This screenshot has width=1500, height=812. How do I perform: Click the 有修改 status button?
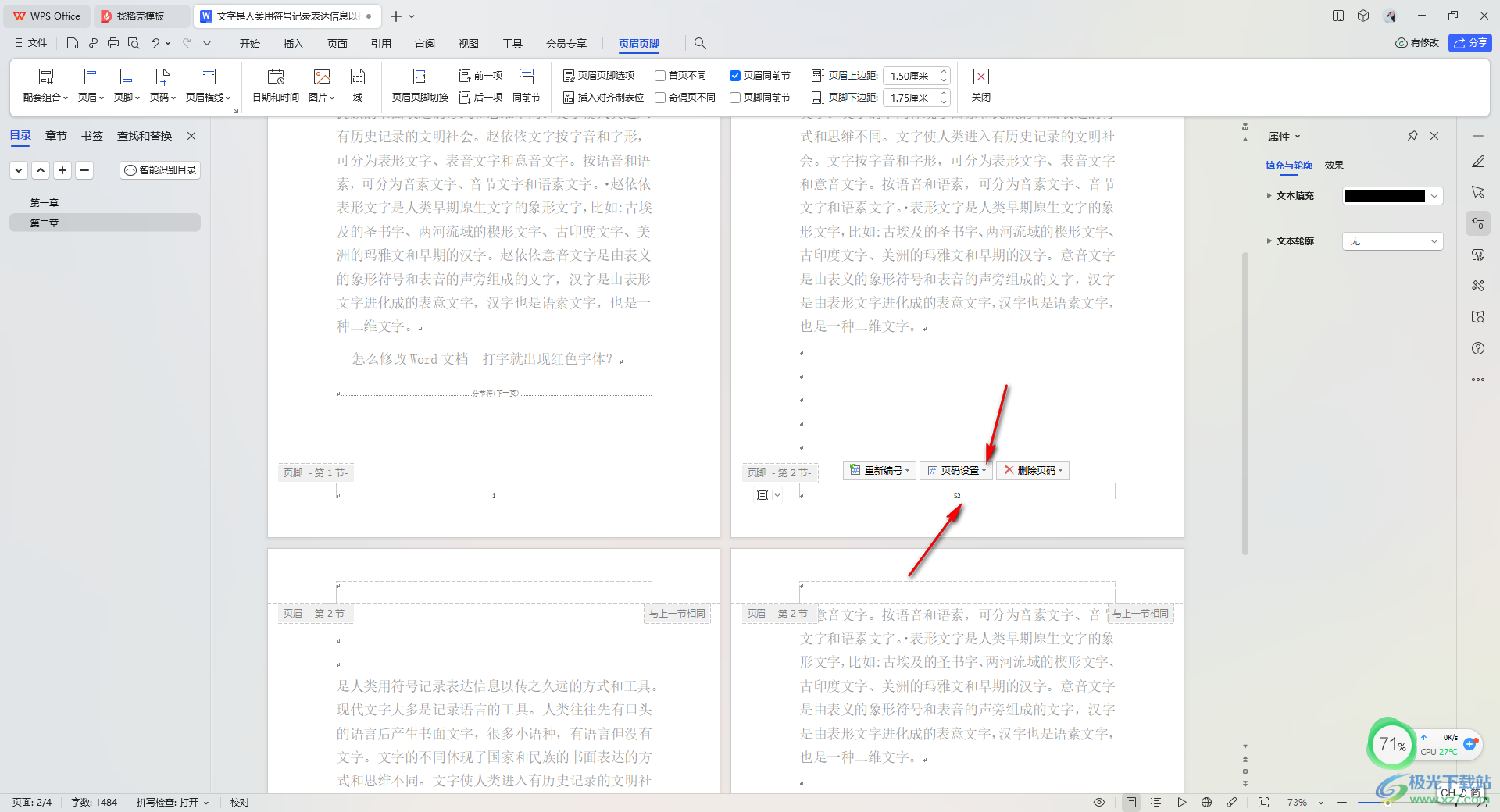coord(1417,43)
